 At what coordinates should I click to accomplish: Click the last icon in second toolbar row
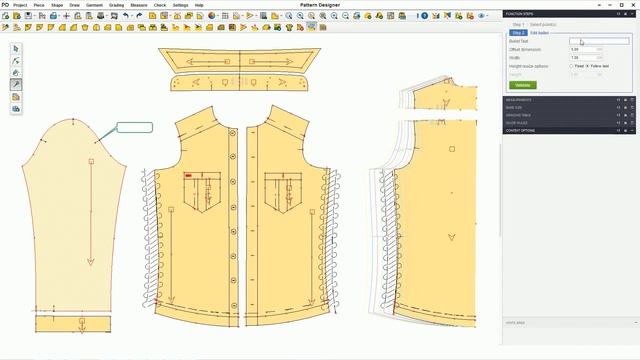pyautogui.click(x=323, y=27)
